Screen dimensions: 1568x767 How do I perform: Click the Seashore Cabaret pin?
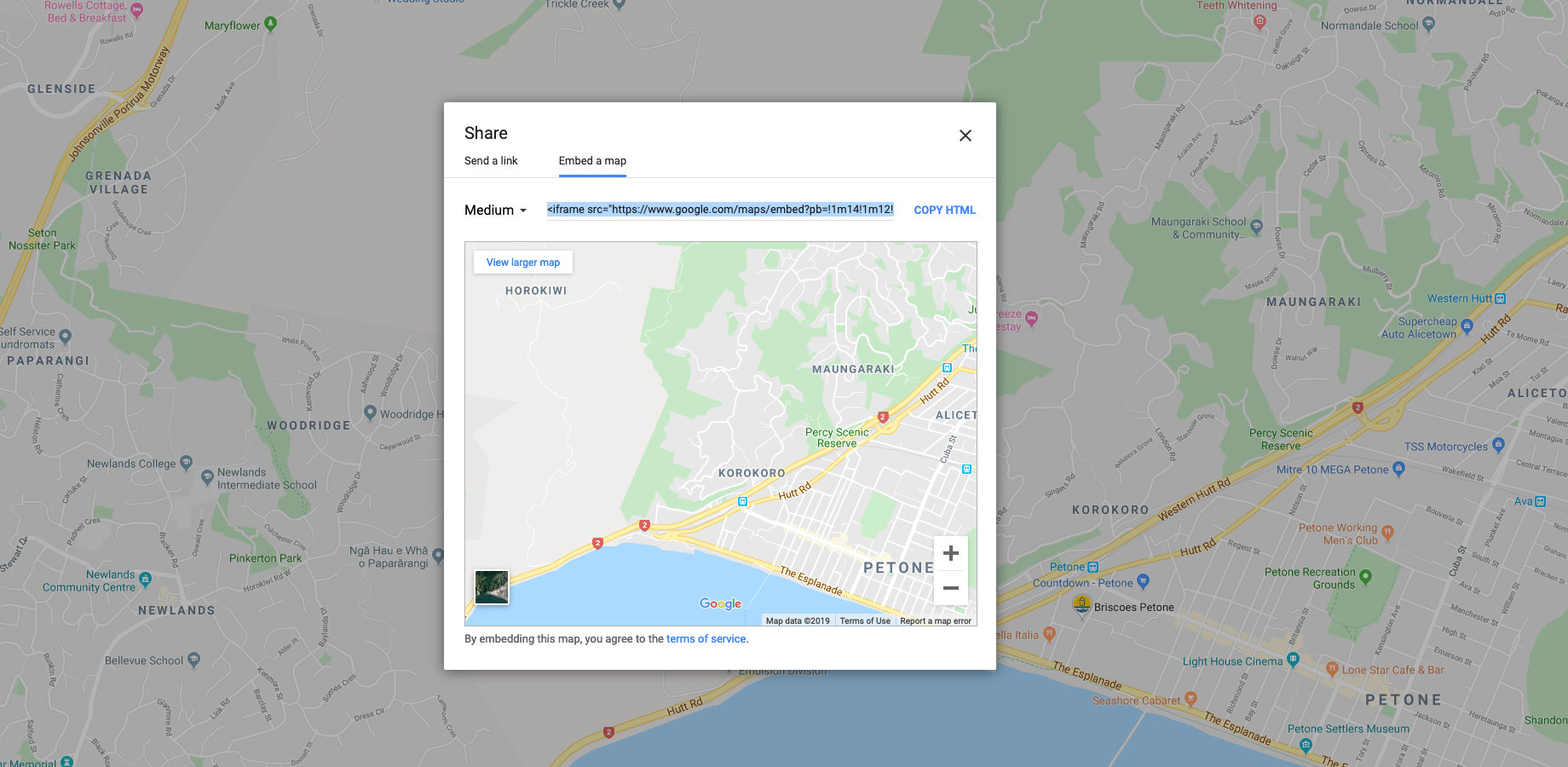tap(1191, 699)
